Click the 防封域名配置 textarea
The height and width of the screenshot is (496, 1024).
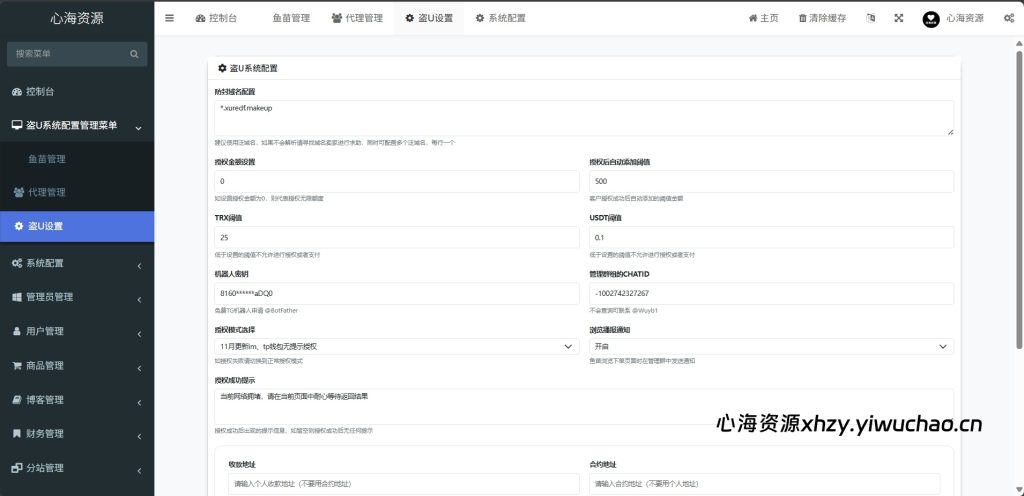584,118
